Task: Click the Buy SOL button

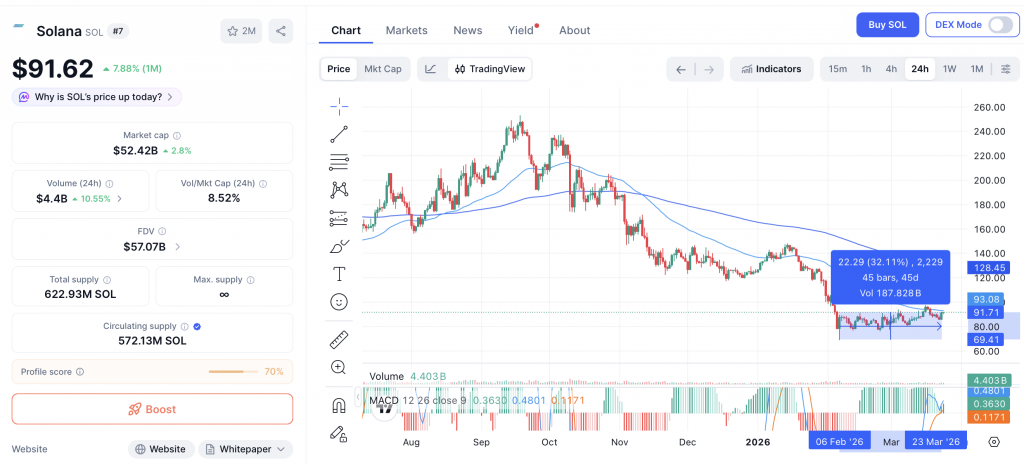Action: tap(887, 25)
